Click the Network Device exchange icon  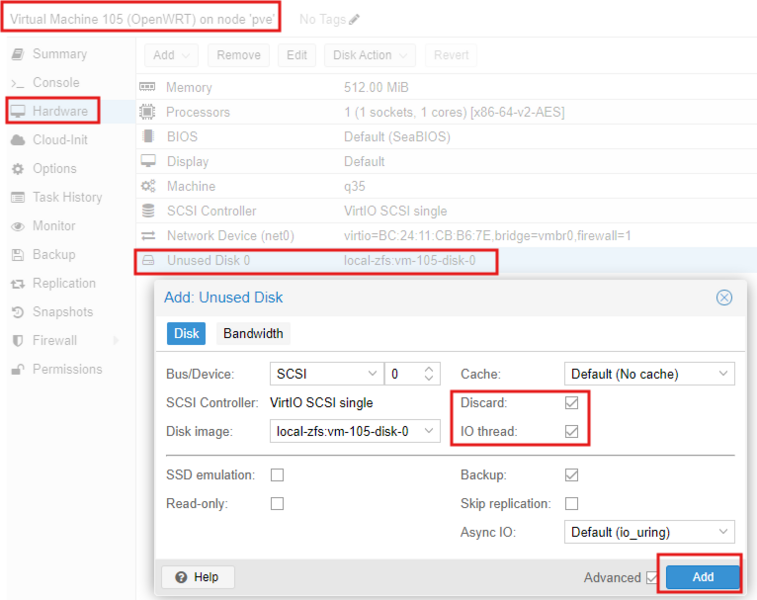[x=148, y=236]
